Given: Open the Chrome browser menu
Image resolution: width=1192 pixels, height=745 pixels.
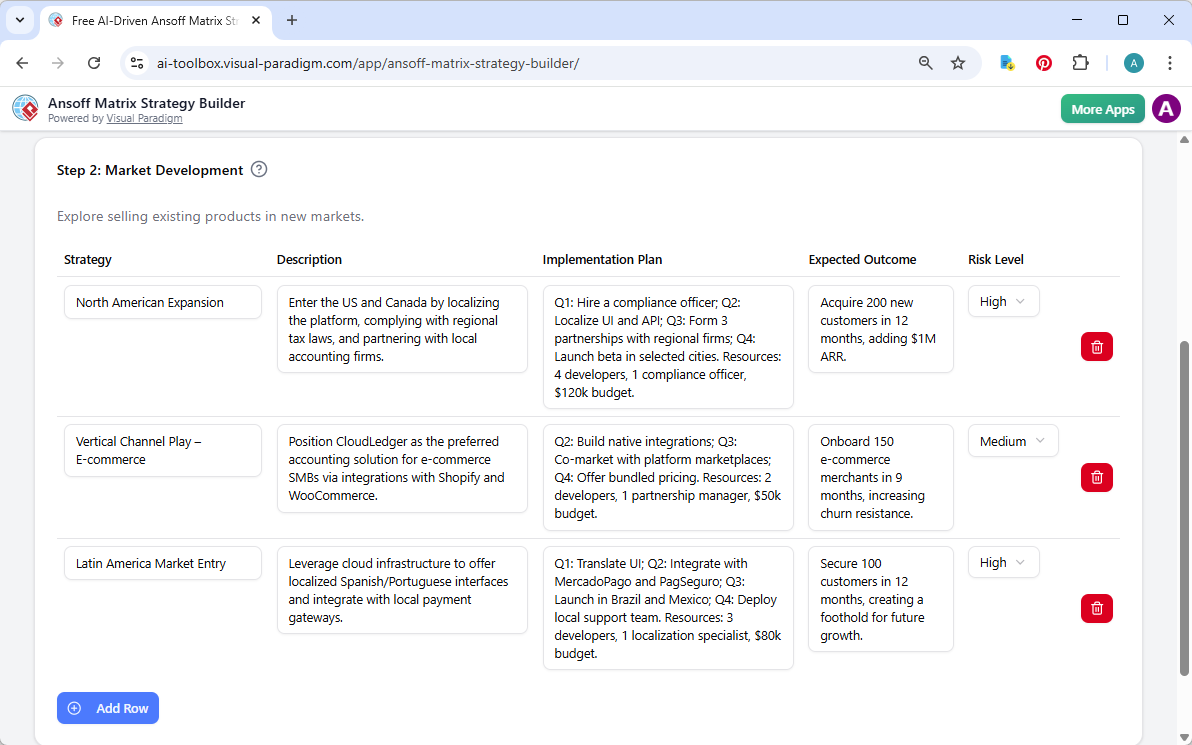Looking at the screenshot, I should tap(1170, 62).
